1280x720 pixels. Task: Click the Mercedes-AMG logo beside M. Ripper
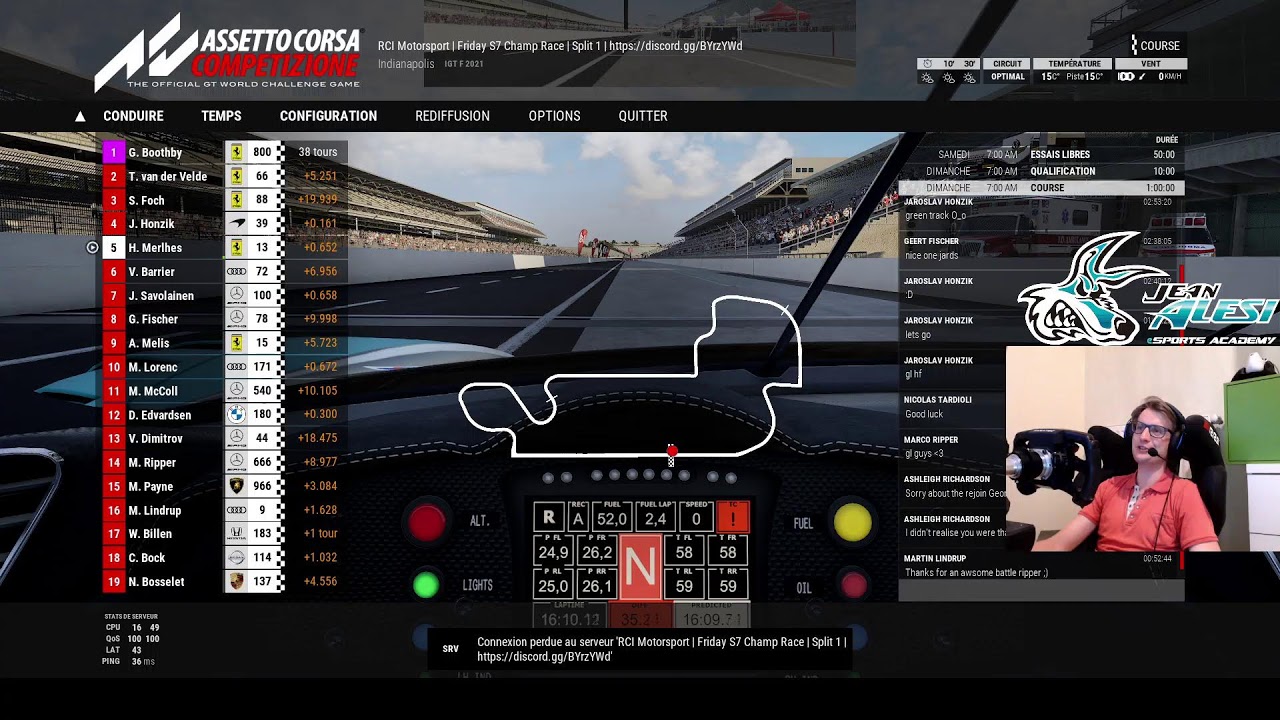pyautogui.click(x=237, y=462)
